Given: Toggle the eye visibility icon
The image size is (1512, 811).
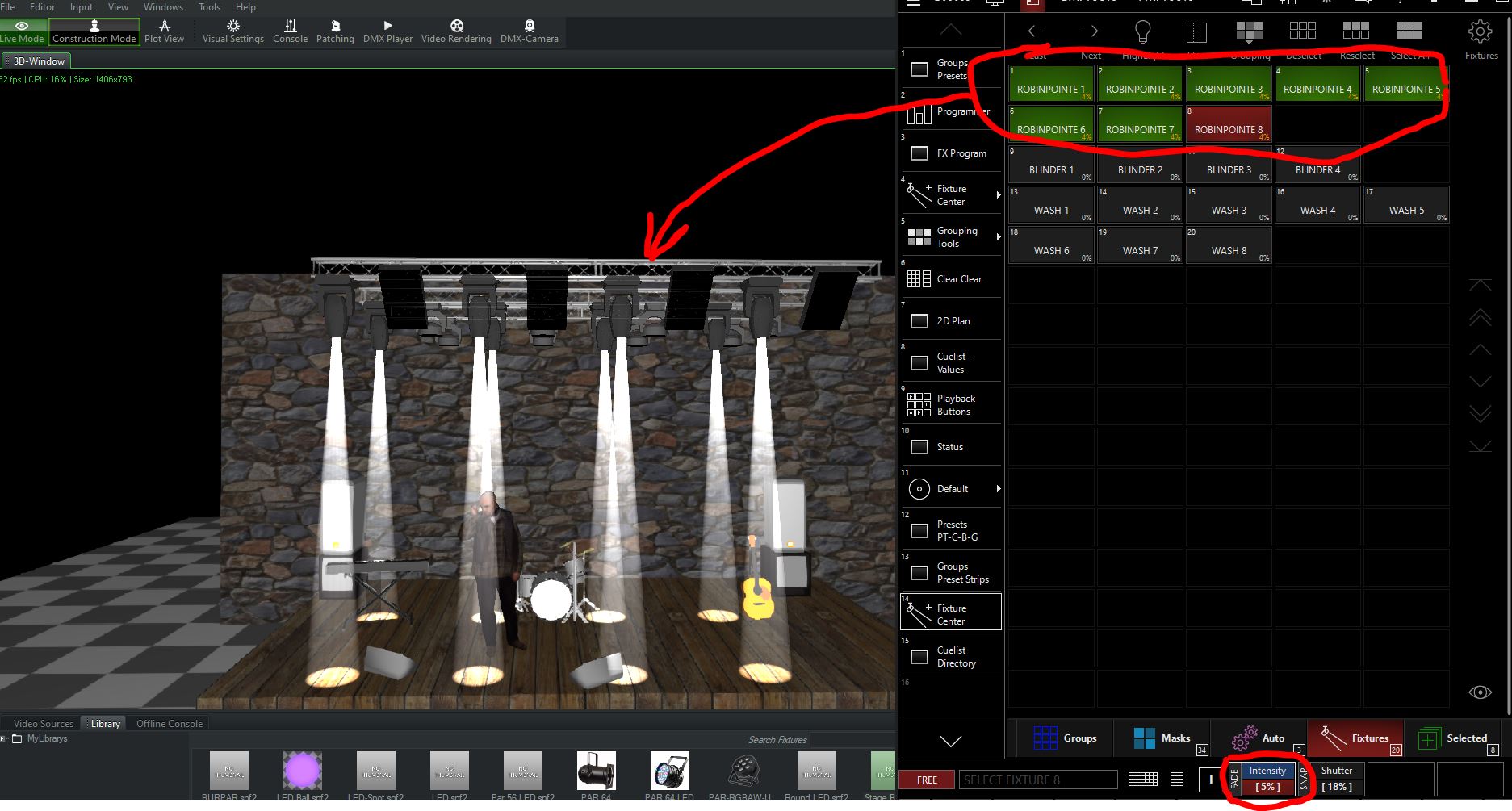Looking at the screenshot, I should tap(1480, 692).
